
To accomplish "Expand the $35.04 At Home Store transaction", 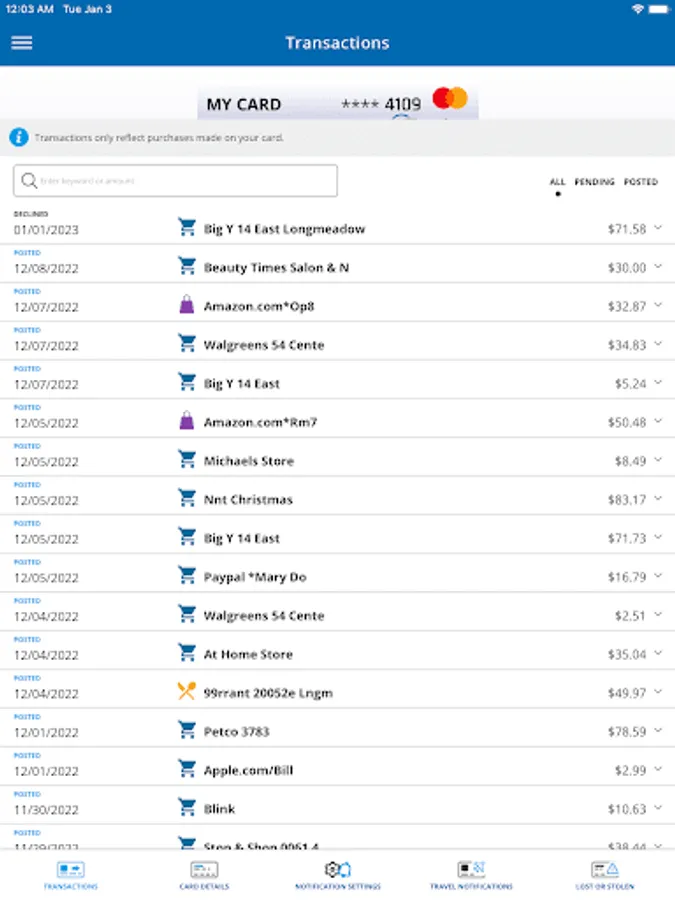I will pos(658,653).
